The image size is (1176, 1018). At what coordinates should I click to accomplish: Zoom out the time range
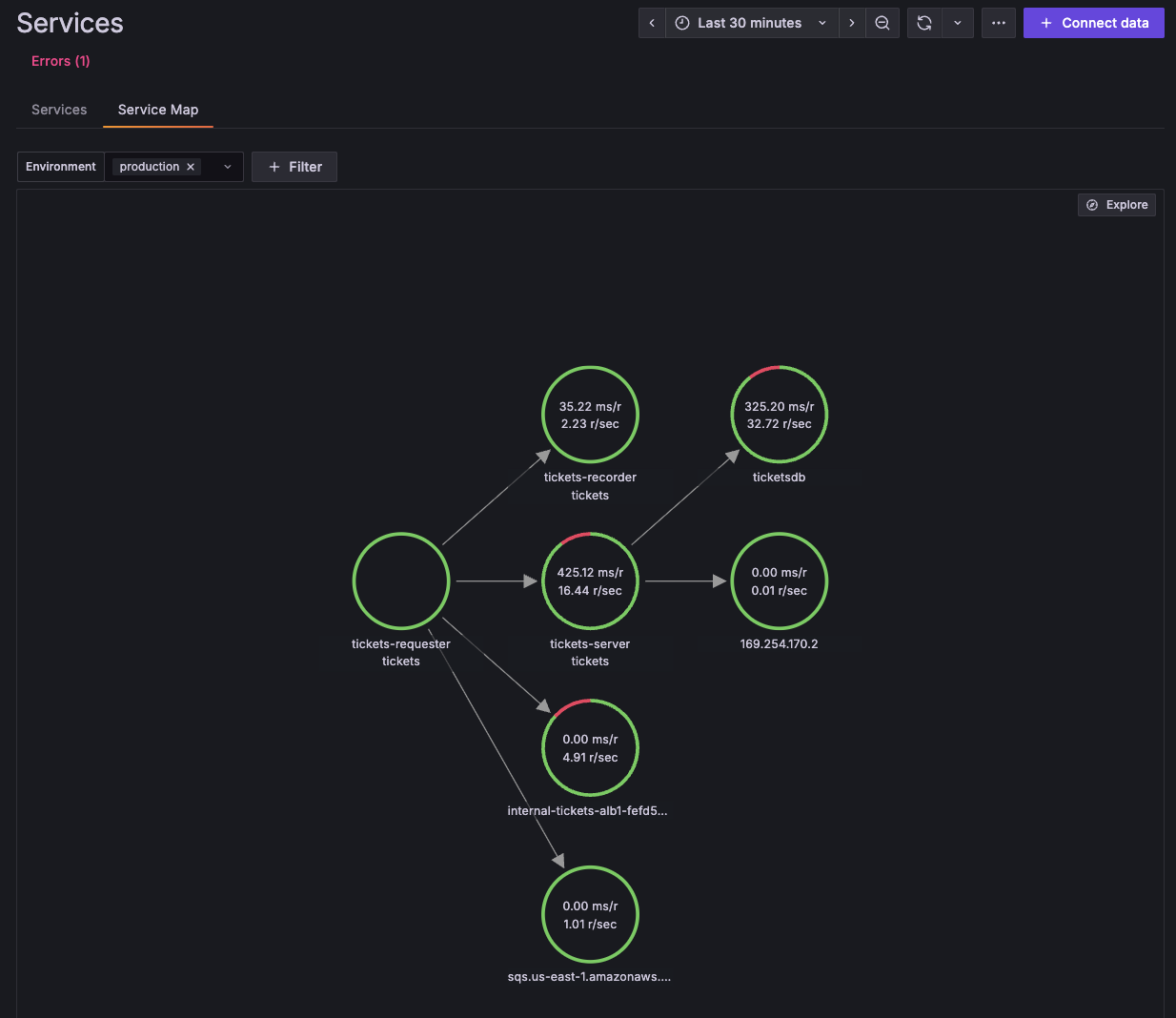[882, 23]
